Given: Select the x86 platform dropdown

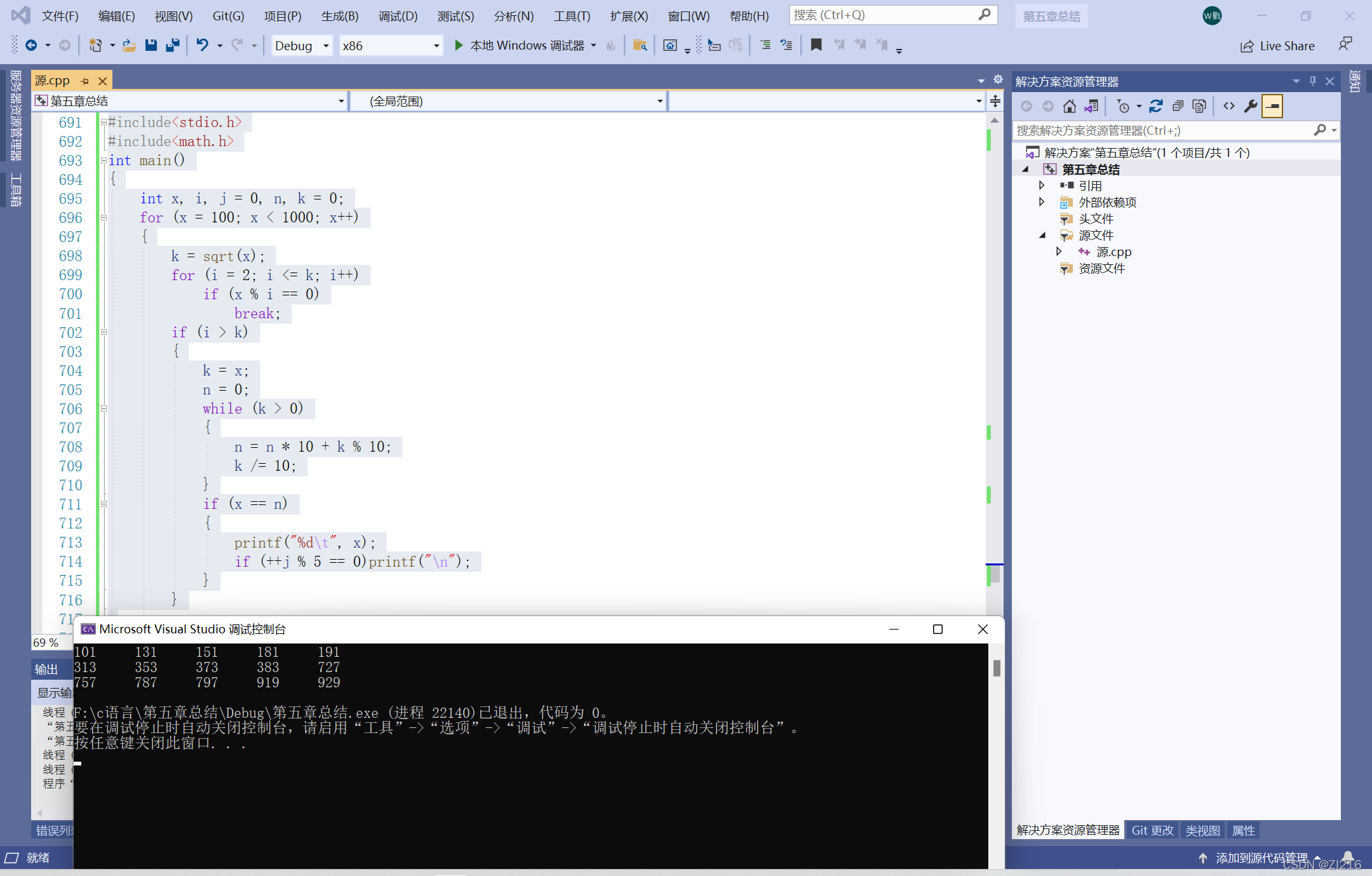Looking at the screenshot, I should point(390,47).
